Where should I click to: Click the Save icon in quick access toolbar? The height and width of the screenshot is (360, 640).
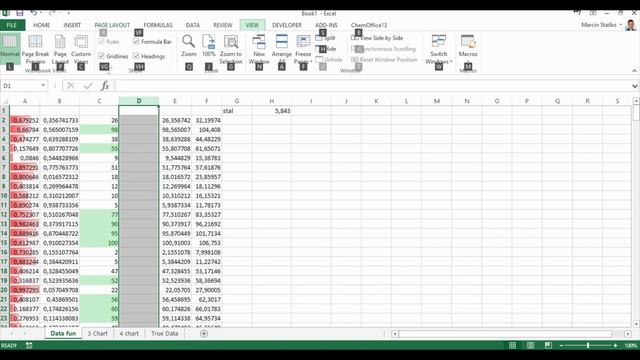pyautogui.click(x=20, y=13)
